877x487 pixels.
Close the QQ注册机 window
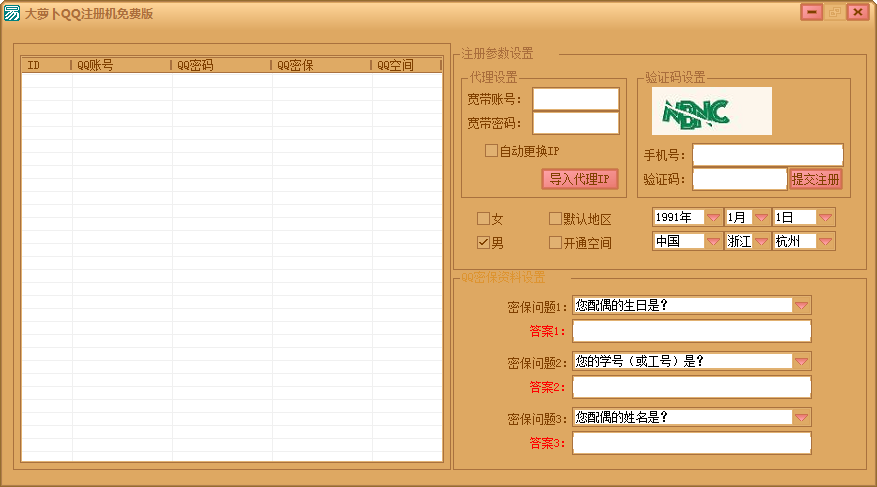857,12
